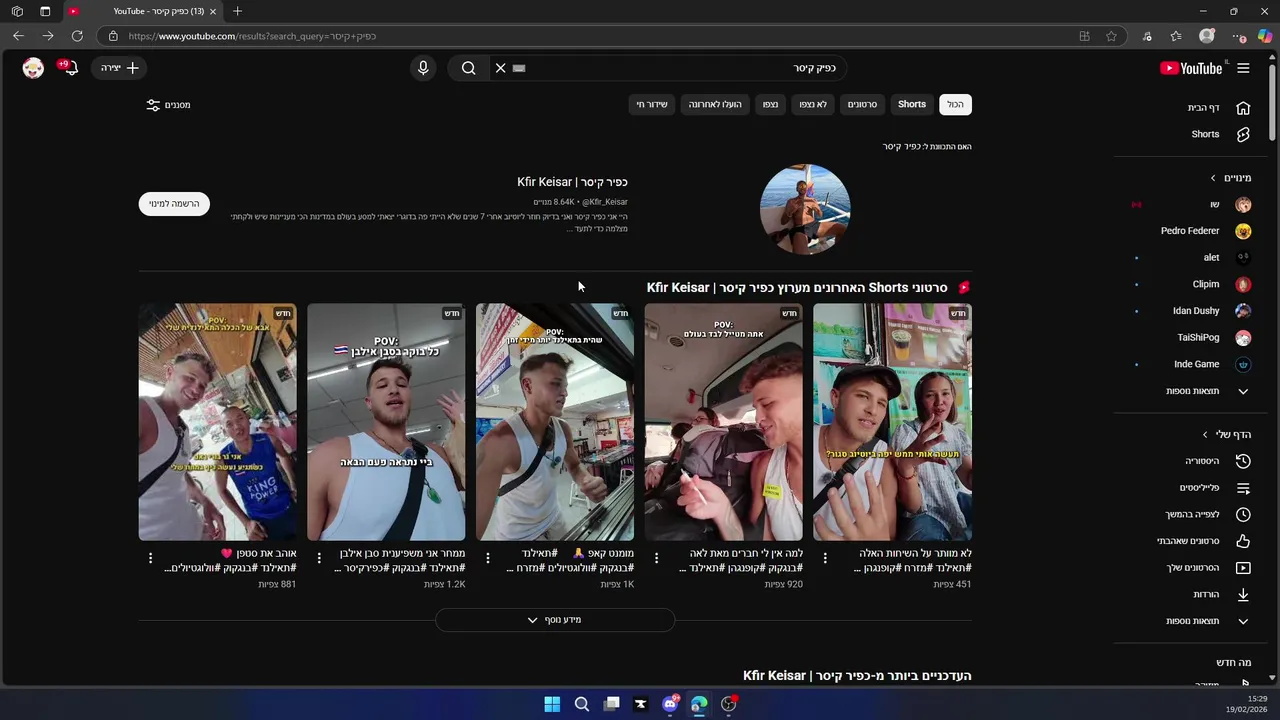Open the keyboard icon in the search box
Image resolution: width=1280 pixels, height=720 pixels.
[x=518, y=68]
